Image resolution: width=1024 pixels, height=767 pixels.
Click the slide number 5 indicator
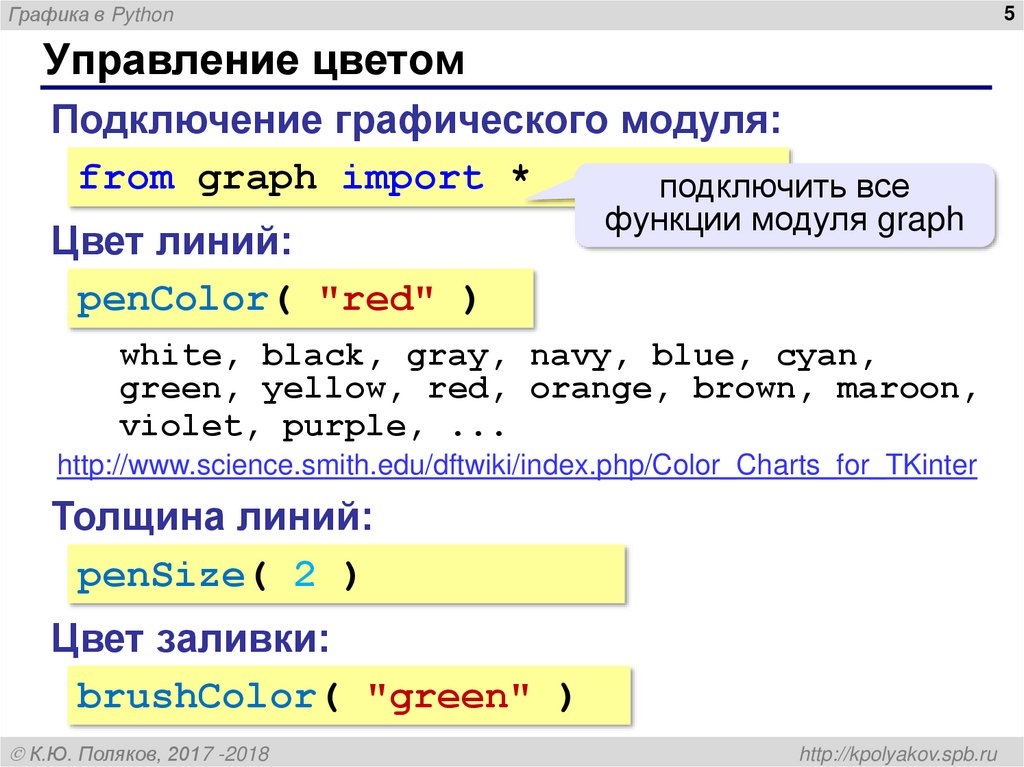tap(1009, 15)
